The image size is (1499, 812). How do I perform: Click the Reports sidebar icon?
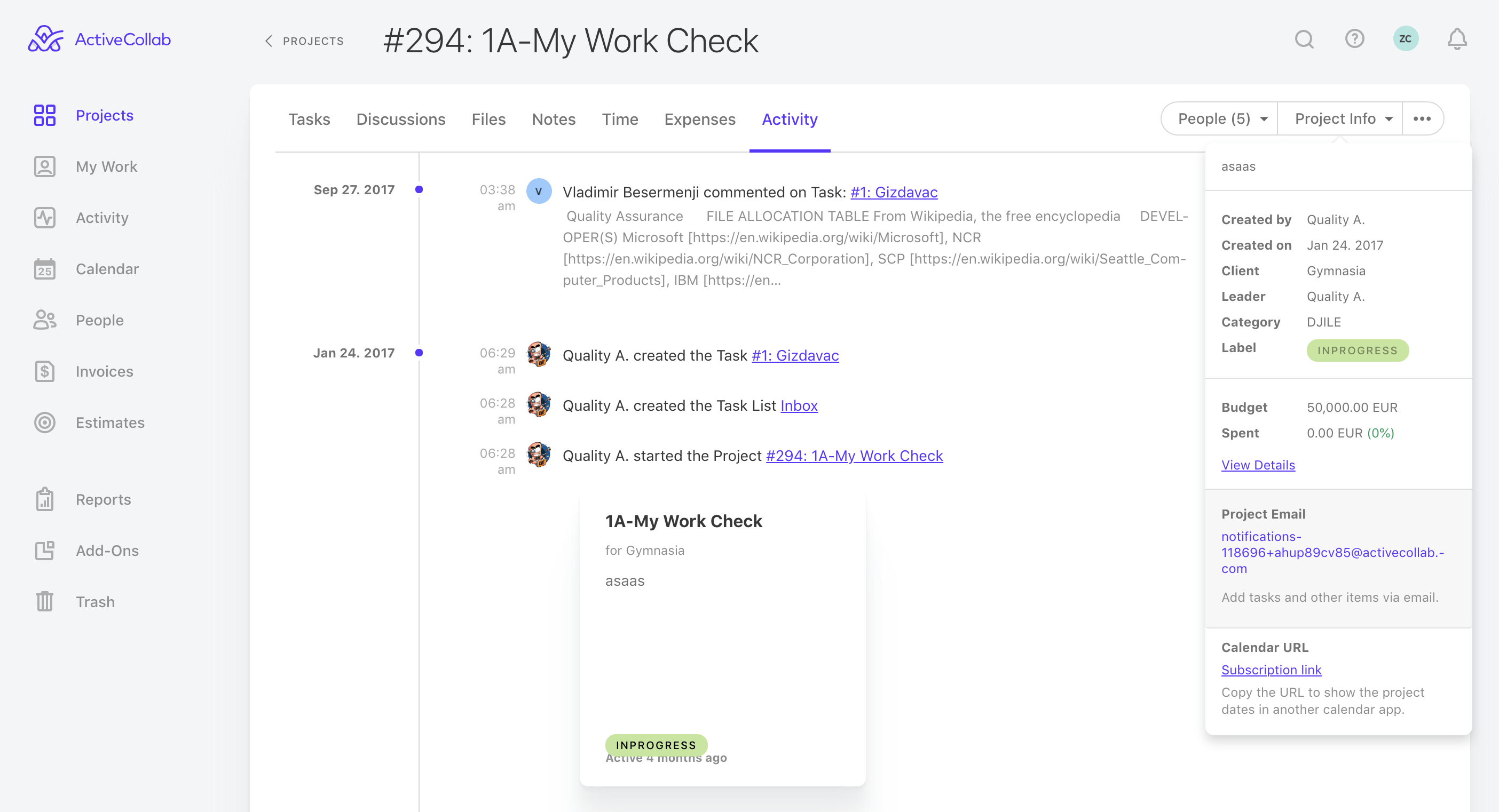(43, 499)
